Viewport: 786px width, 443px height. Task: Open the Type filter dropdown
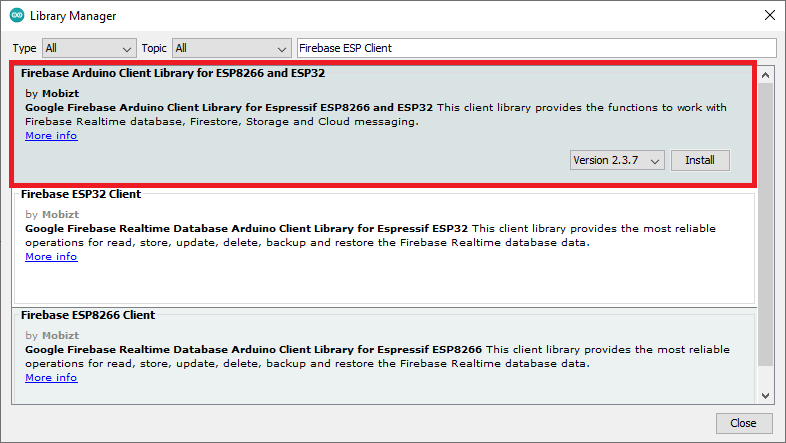tap(89, 48)
